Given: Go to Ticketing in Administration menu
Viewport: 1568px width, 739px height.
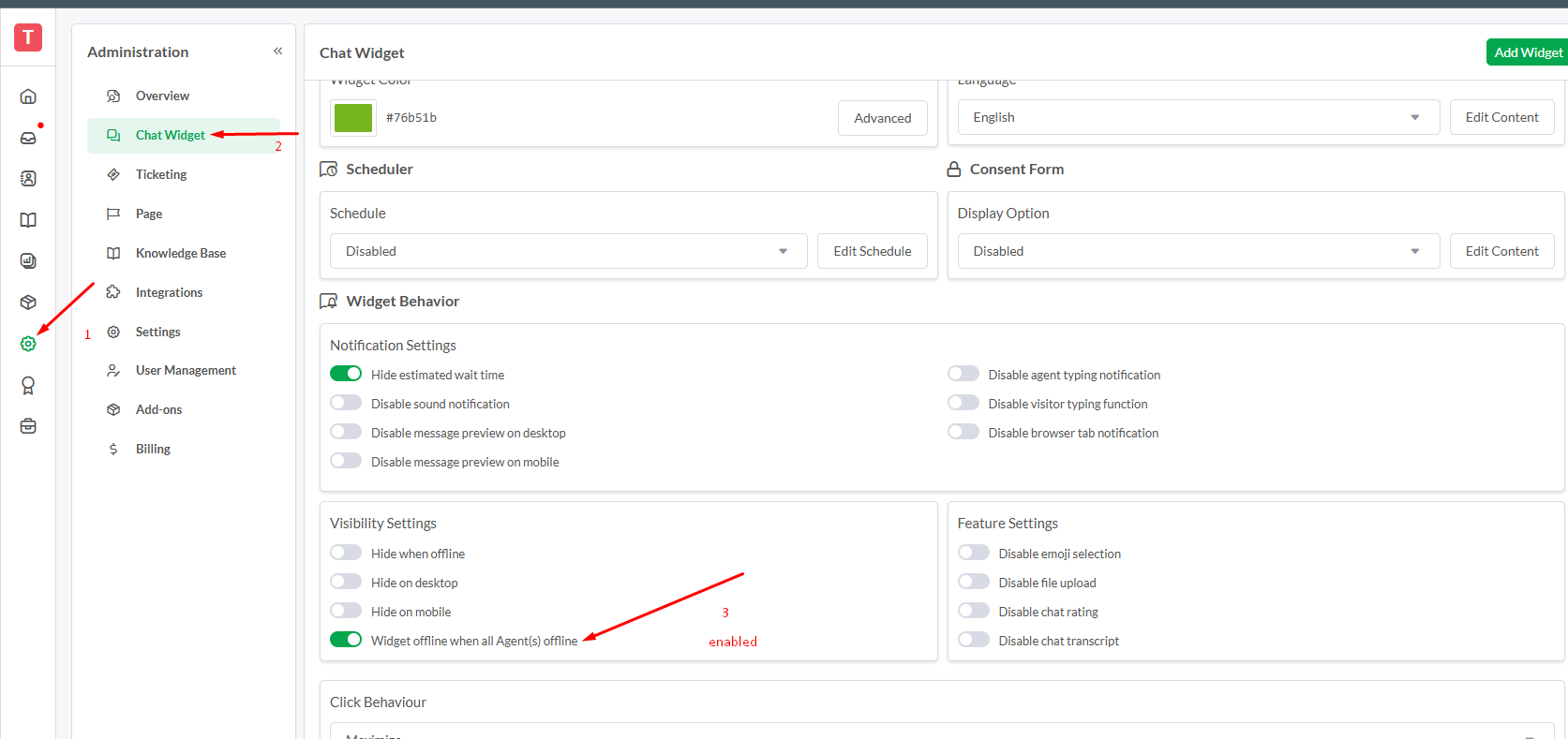Looking at the screenshot, I should [x=161, y=174].
